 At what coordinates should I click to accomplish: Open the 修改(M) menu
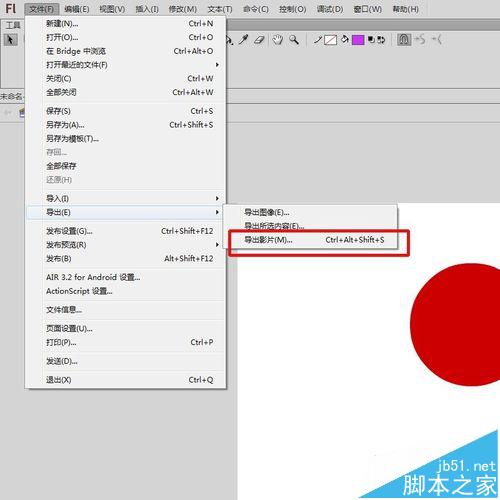(x=183, y=9)
